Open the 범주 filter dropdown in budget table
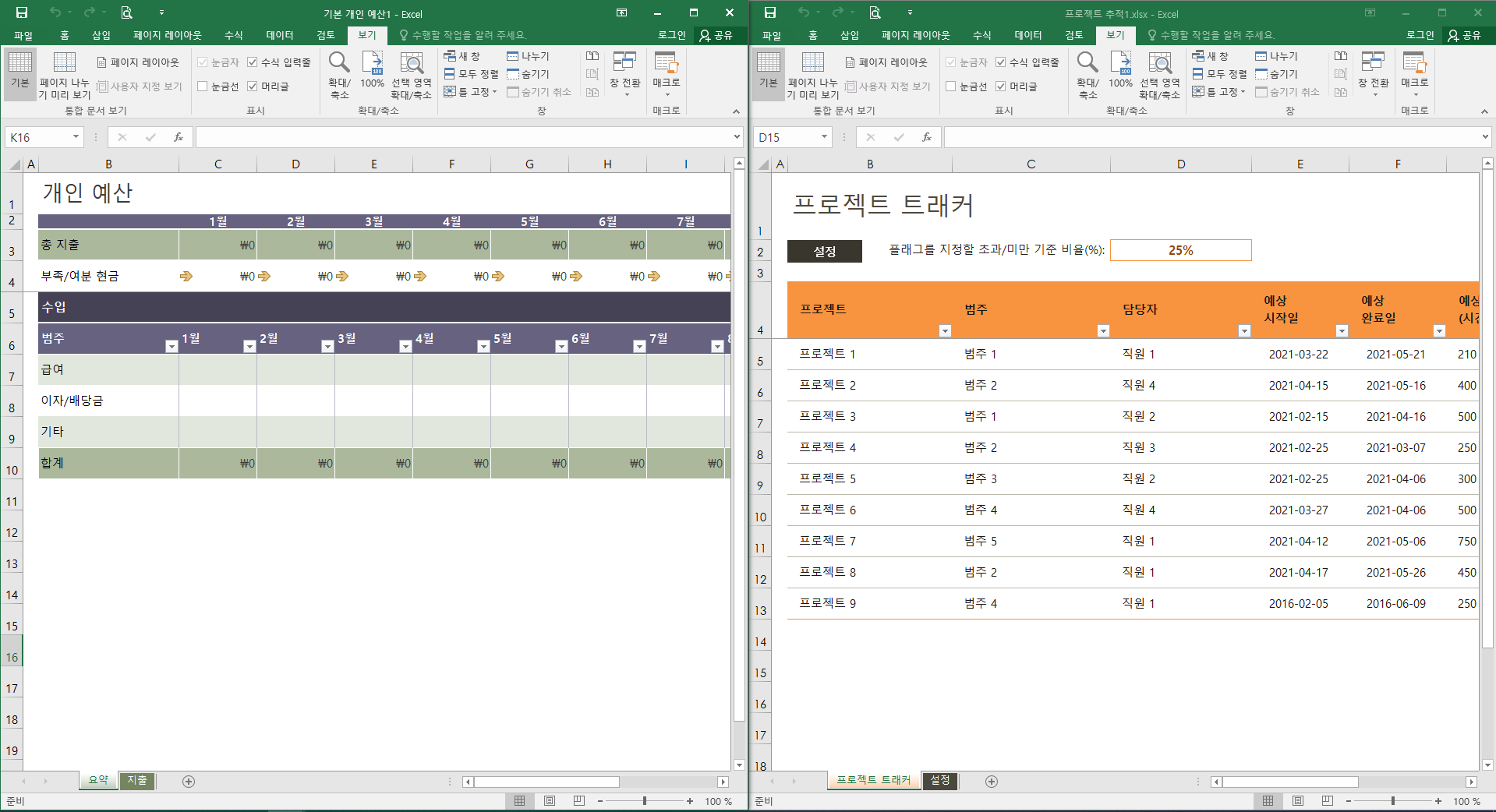The width and height of the screenshot is (1496, 812). point(172,347)
